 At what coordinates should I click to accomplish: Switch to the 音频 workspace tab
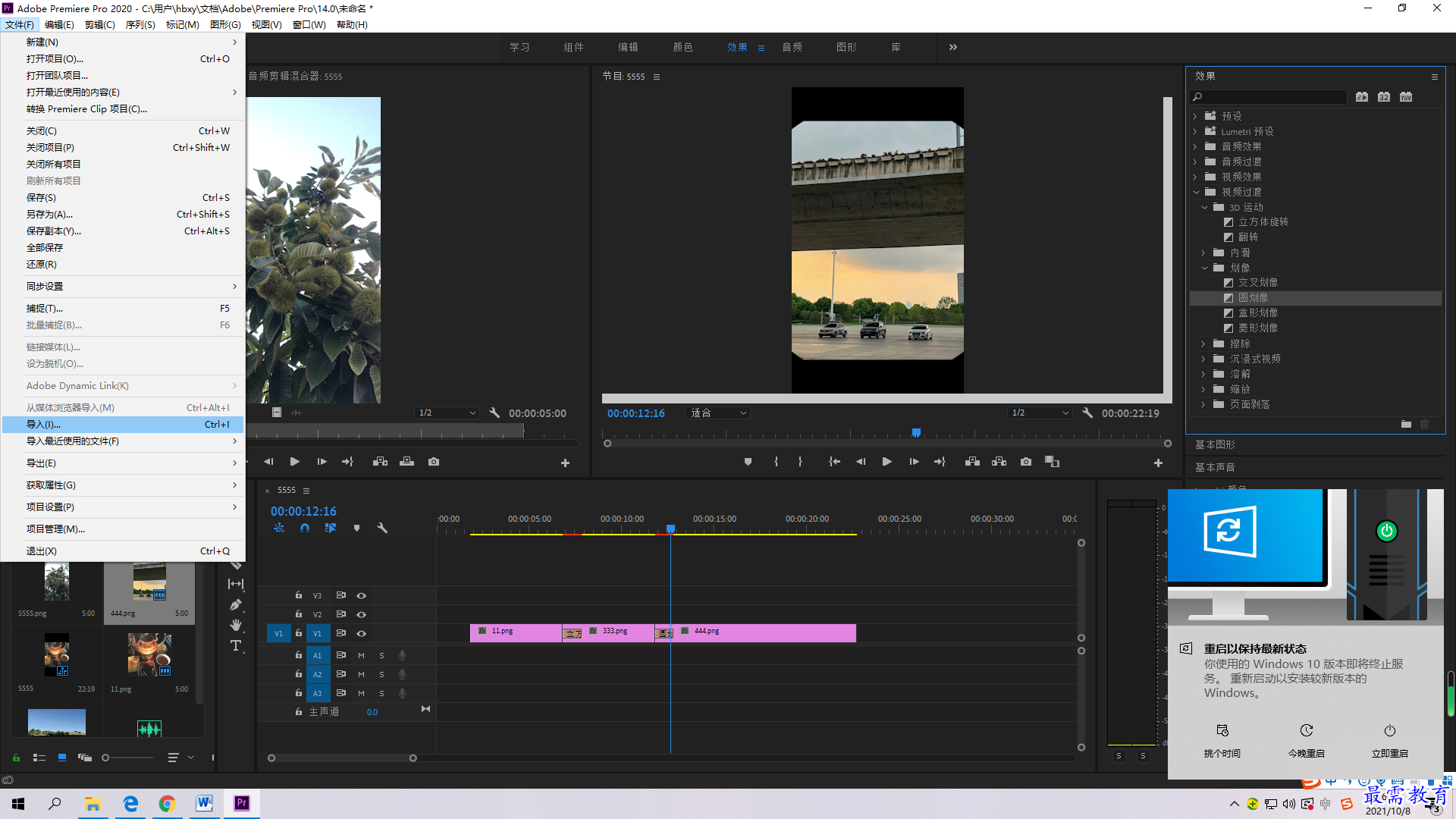pos(792,47)
